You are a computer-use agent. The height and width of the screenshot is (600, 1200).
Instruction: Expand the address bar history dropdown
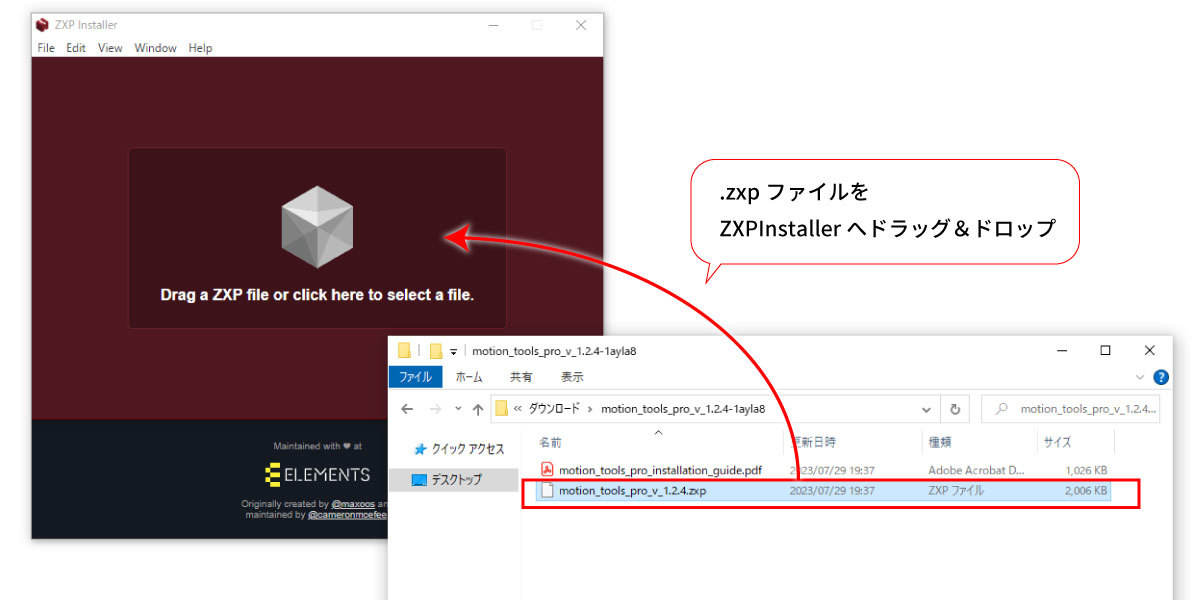(926, 409)
